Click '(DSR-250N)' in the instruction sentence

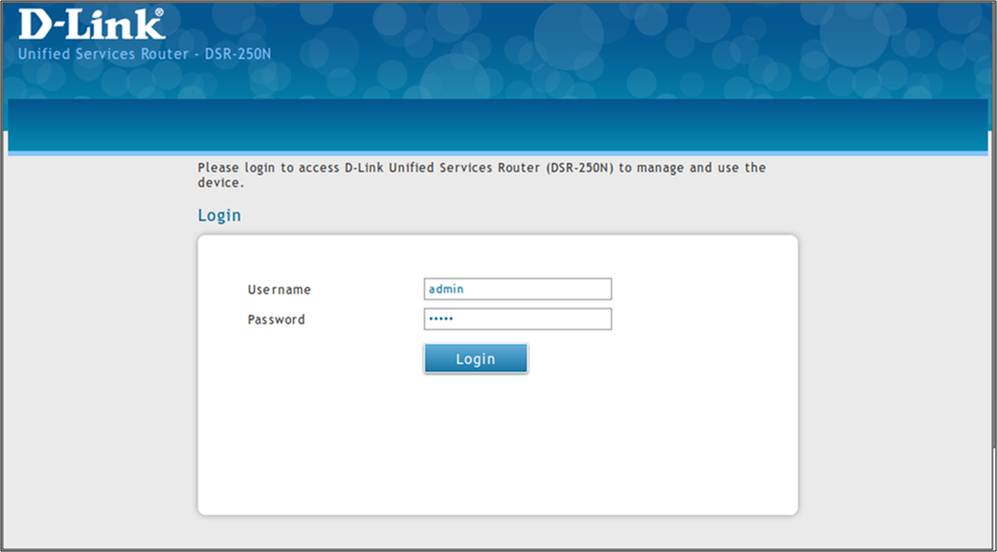580,168
